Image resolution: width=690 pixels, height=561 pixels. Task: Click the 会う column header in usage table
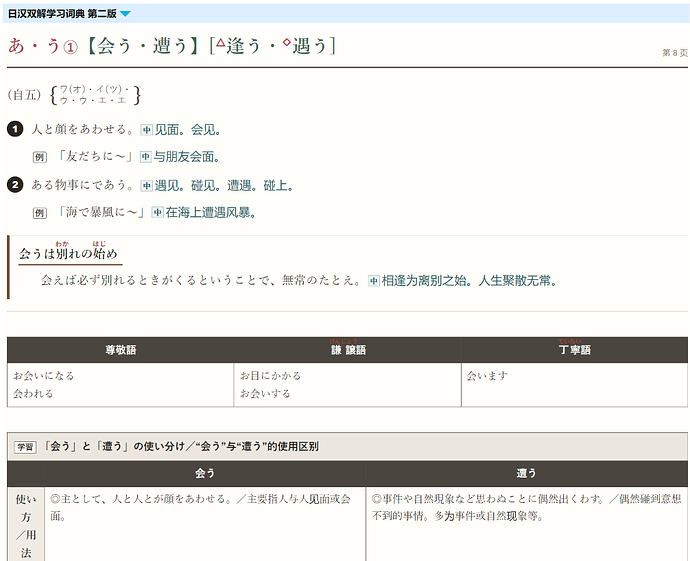pyautogui.click(x=205, y=473)
